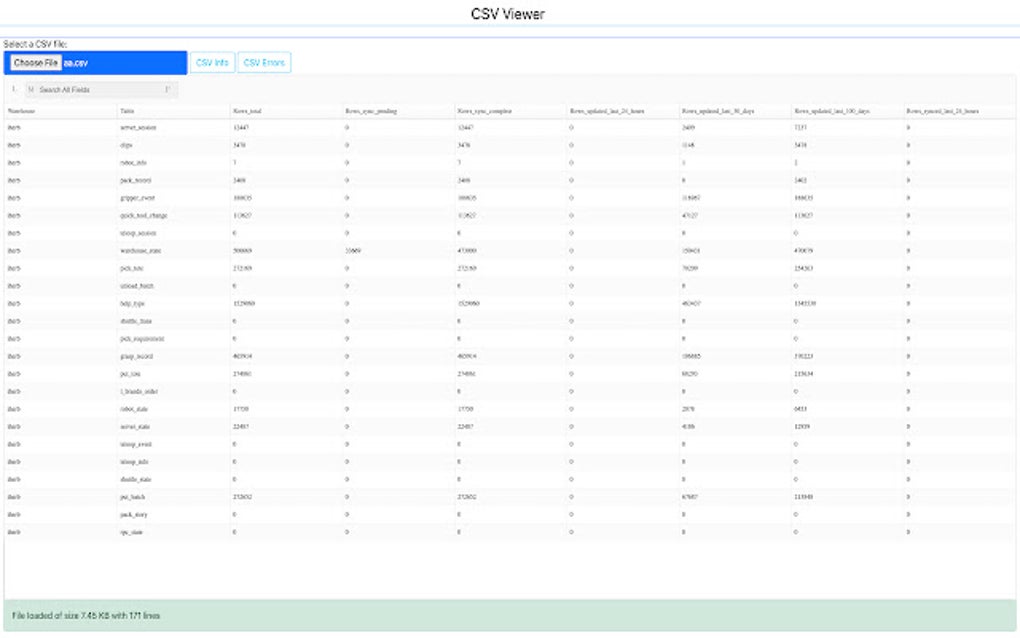
Task: Click the CSV Viewer page title
Action: click(x=506, y=13)
